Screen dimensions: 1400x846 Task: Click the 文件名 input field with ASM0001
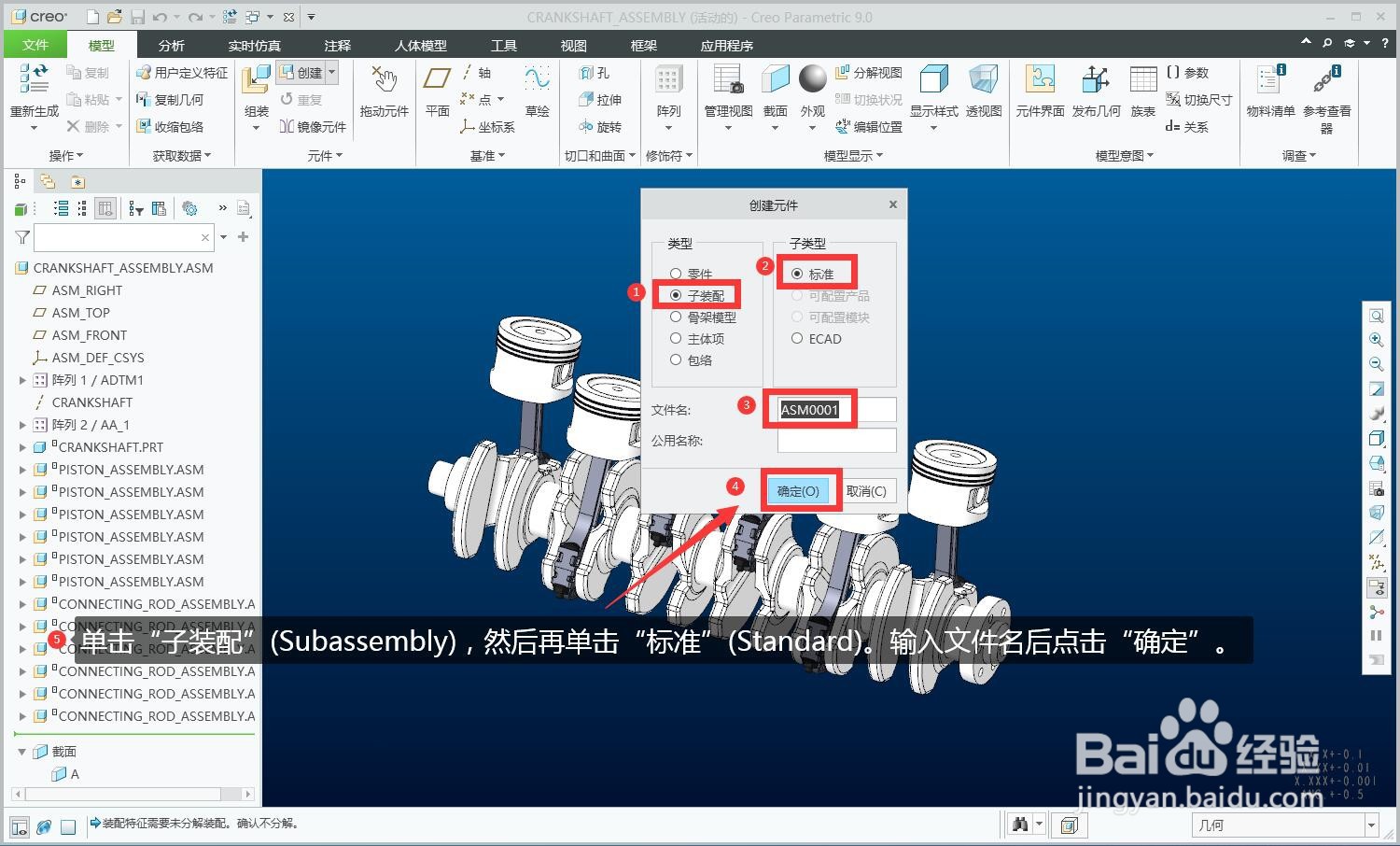(x=837, y=409)
